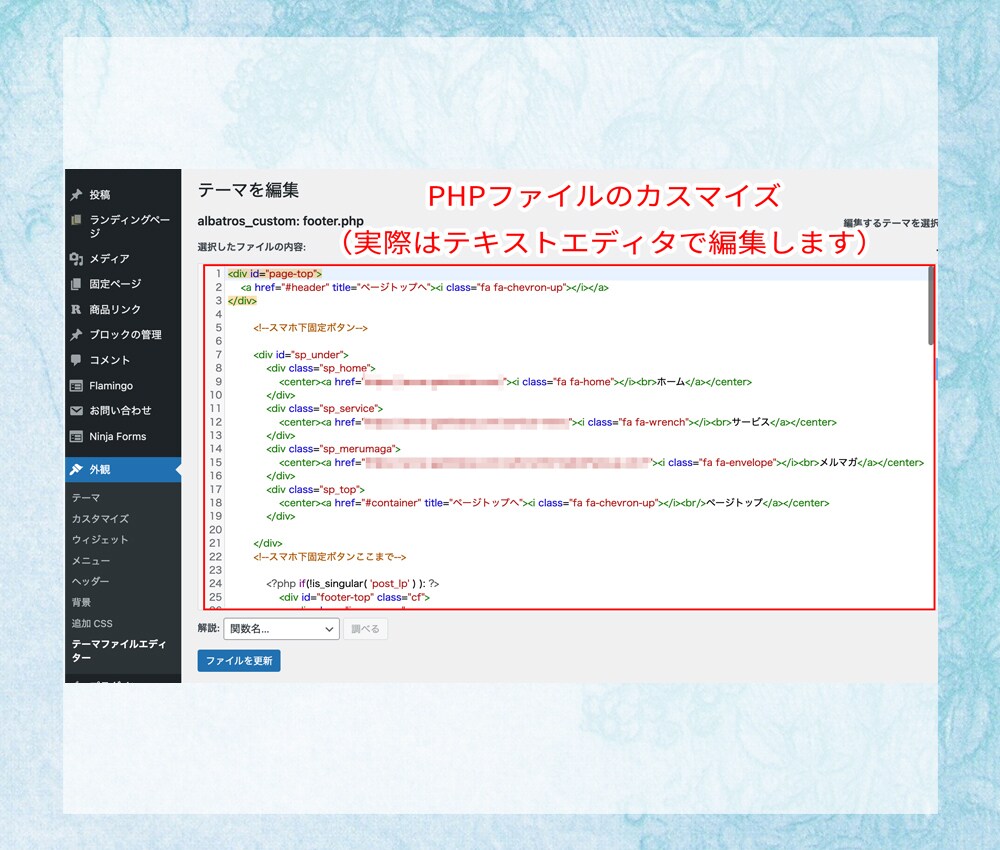Open お問い合わせ menu item
Viewport: 1000px width, 850px height.
click(123, 411)
